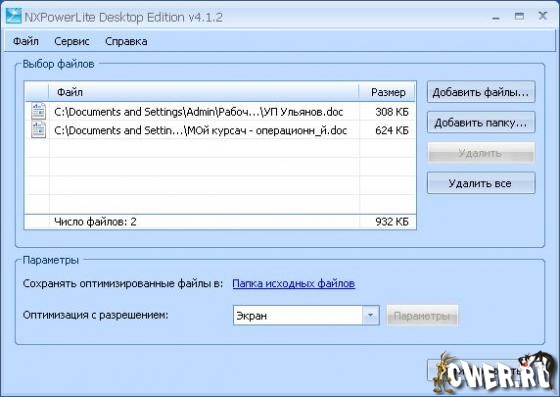Maximize the NXPowerLite window
The image size is (560, 397).
click(x=519, y=16)
